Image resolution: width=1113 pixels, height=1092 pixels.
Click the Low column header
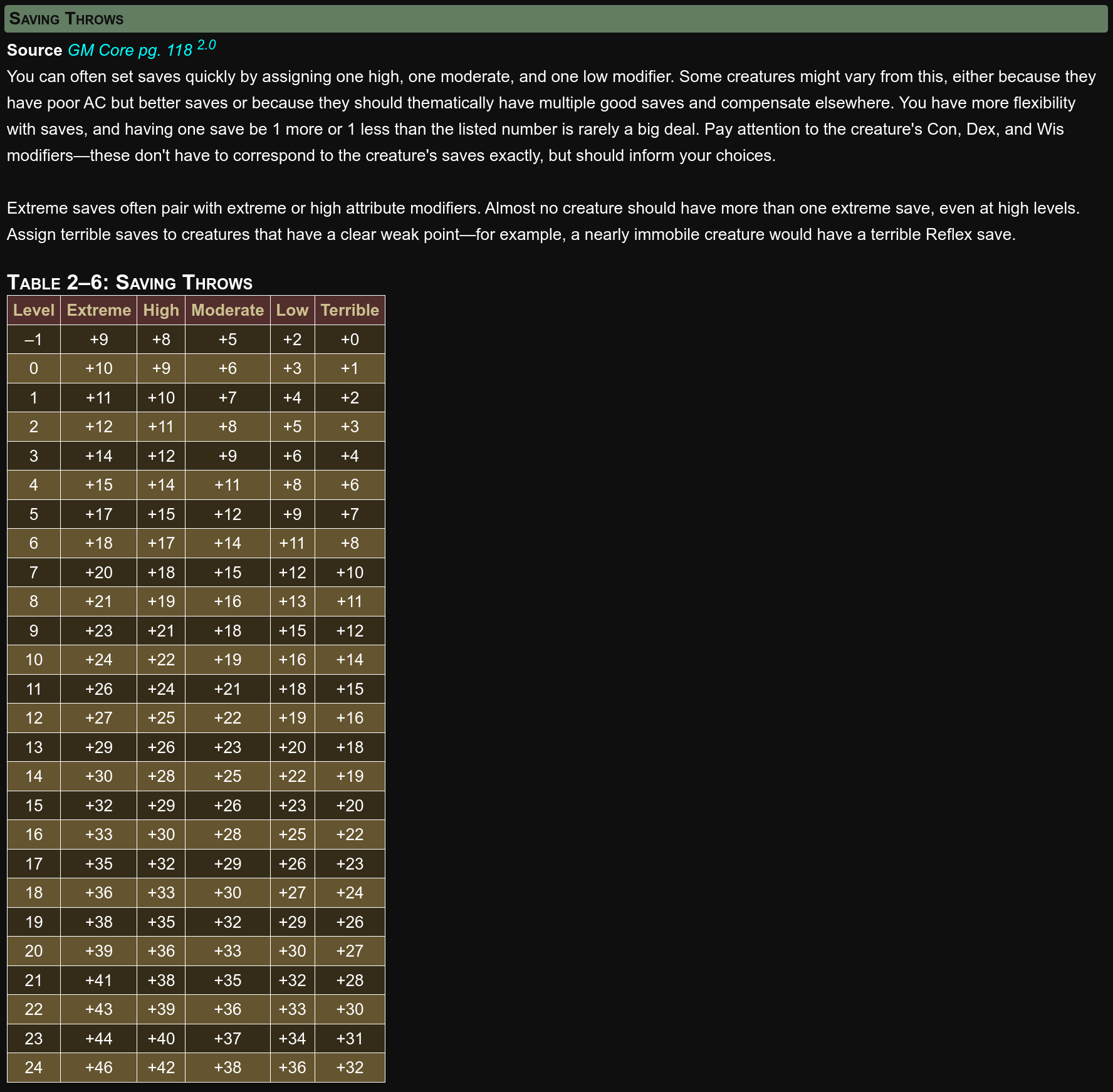click(292, 310)
